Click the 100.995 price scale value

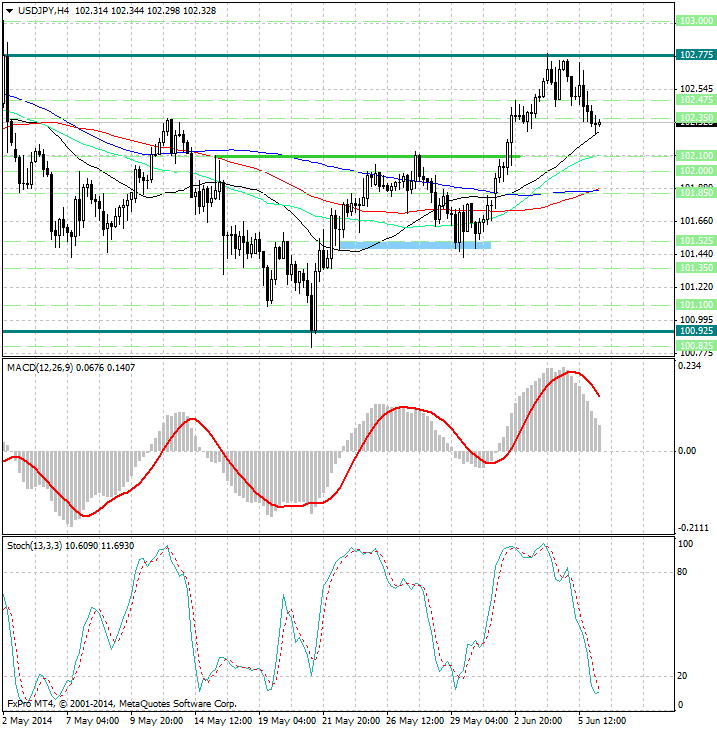696,319
